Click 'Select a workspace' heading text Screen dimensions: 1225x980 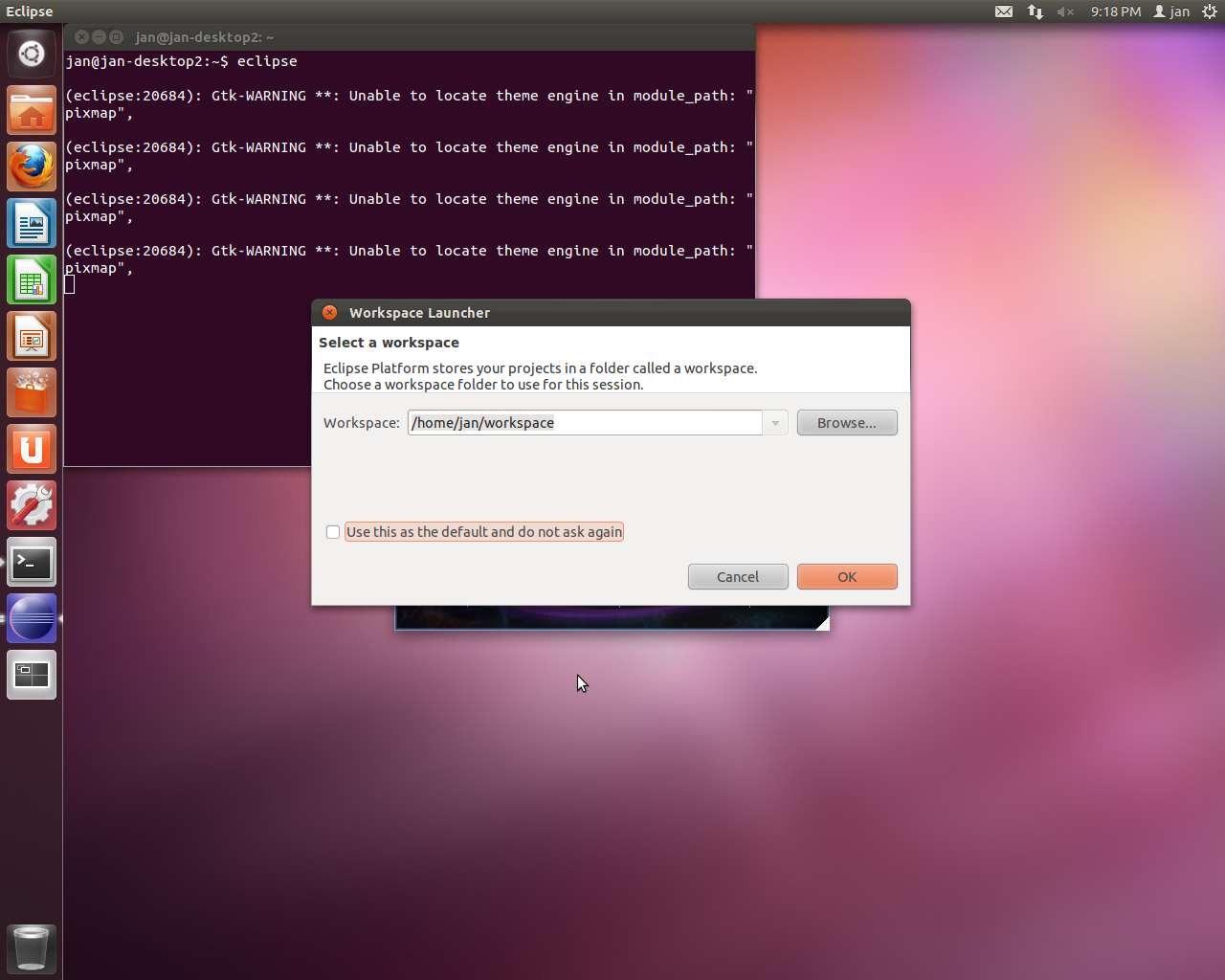pos(389,343)
